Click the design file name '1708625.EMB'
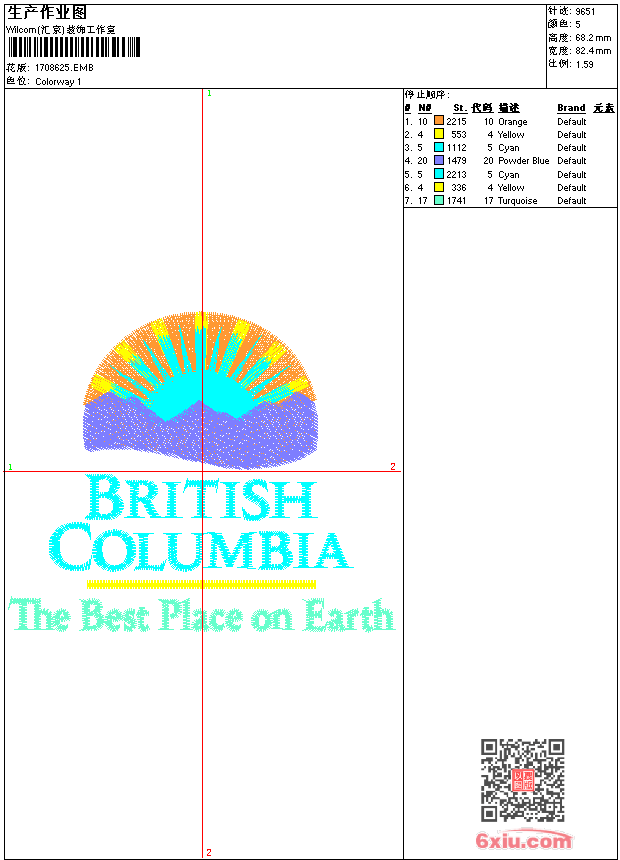Viewport: 620px width, 860px height. (64, 68)
